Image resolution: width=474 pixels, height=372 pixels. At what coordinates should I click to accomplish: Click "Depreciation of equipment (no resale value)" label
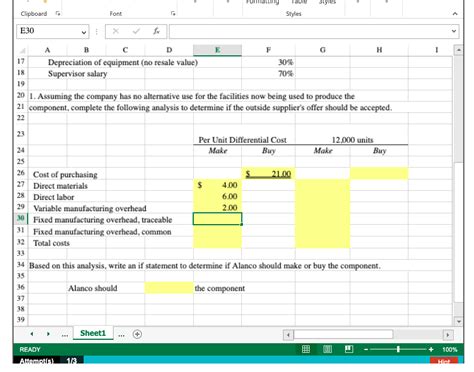pos(123,63)
